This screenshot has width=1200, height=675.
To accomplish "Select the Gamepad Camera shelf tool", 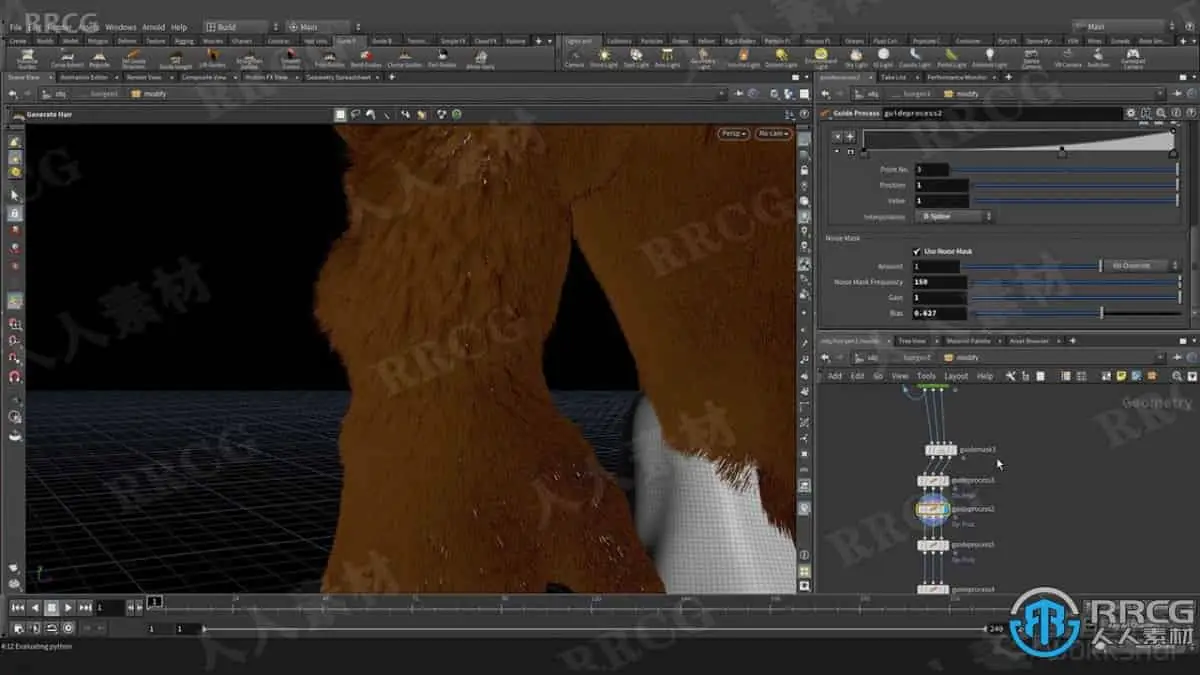I will 1132,57.
